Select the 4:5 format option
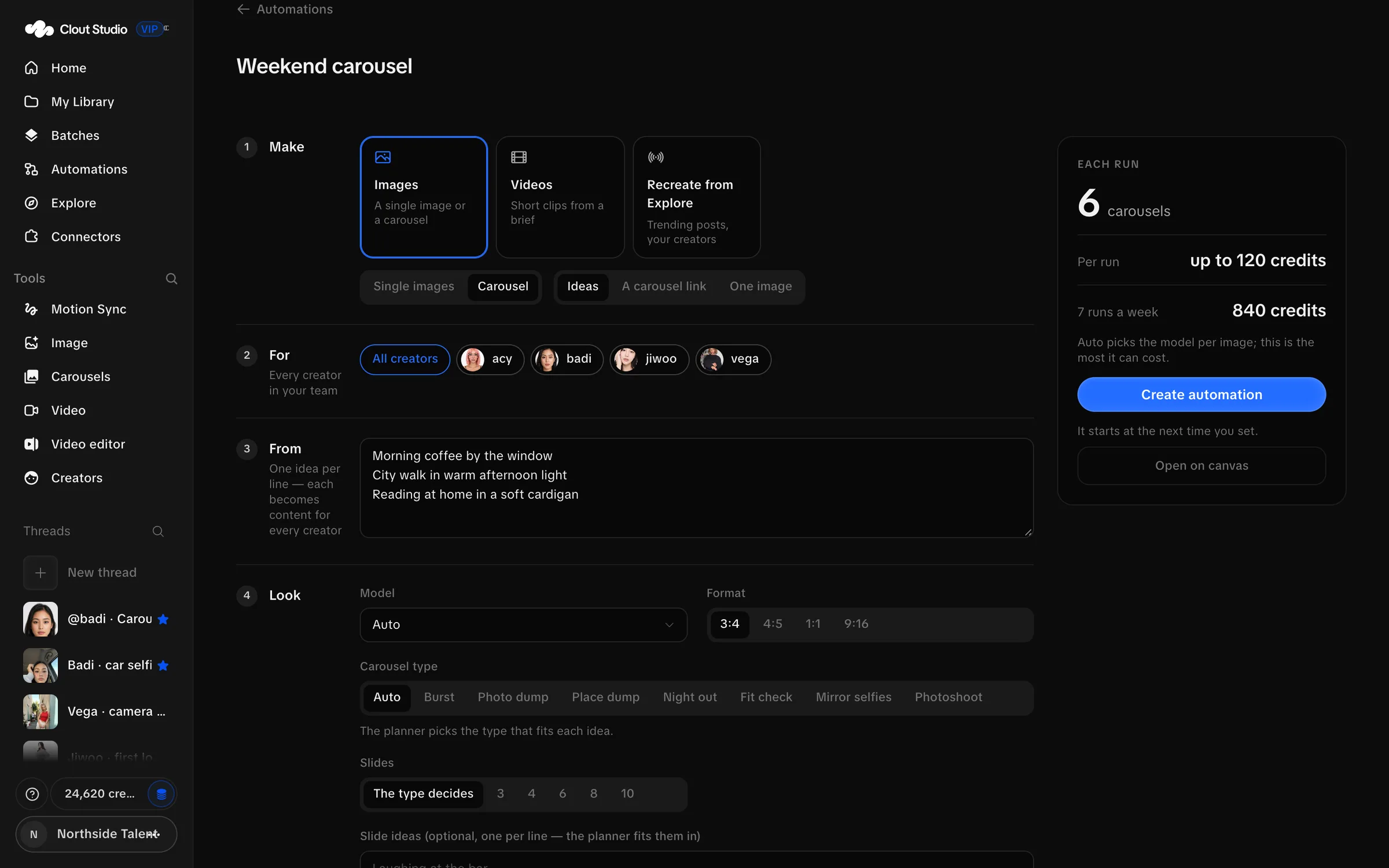Viewport: 1389px width, 868px height. click(x=772, y=624)
